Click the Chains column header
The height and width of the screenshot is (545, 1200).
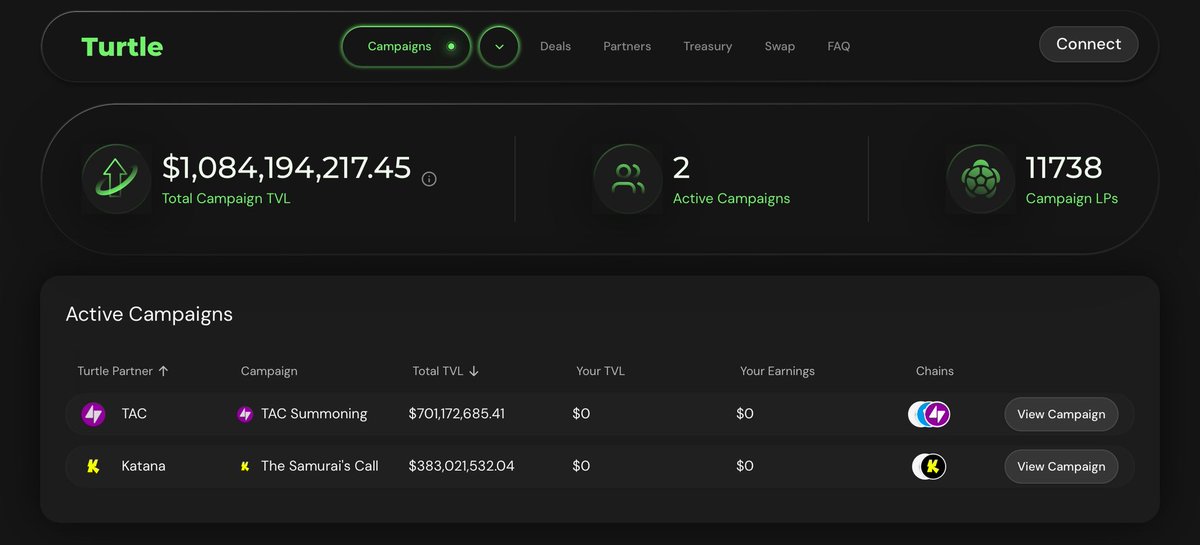click(x=935, y=371)
